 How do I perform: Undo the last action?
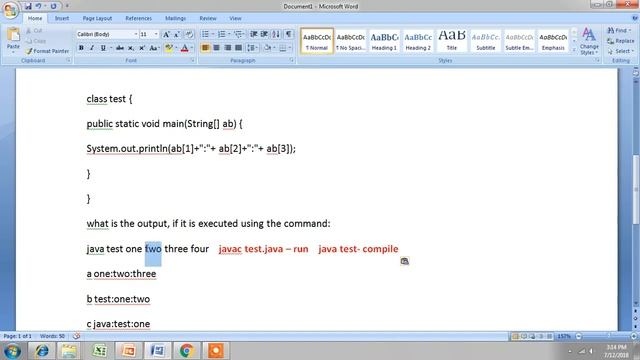[x=38, y=6]
